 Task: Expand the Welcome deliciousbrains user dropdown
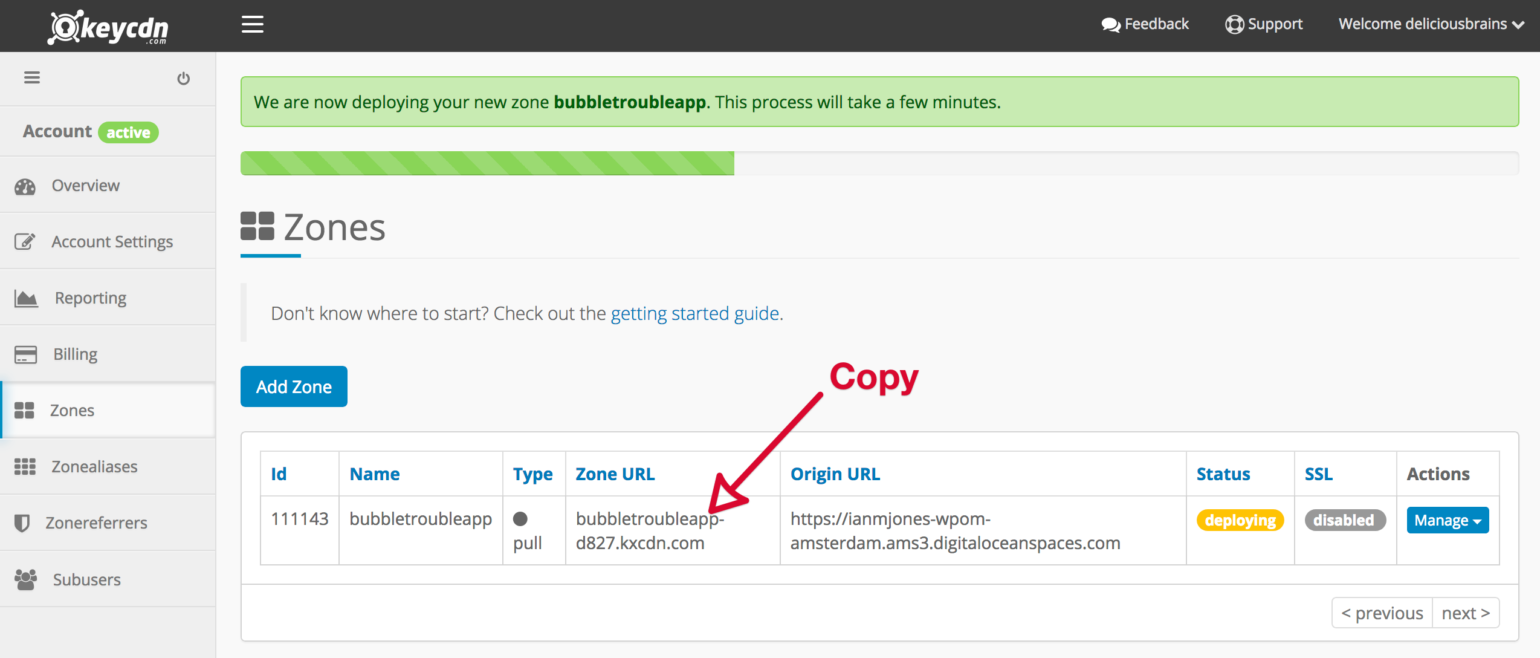(1431, 24)
